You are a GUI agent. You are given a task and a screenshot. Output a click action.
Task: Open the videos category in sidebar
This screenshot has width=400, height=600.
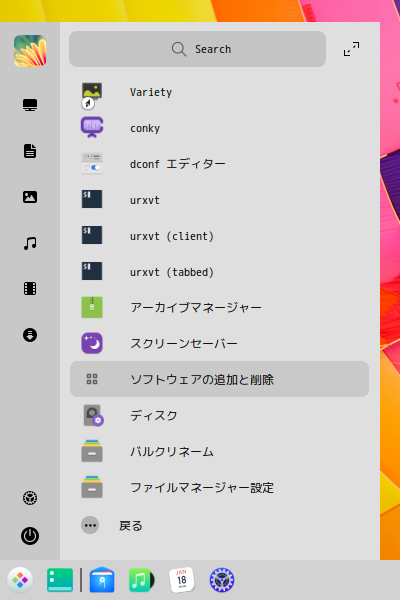tap(30, 289)
